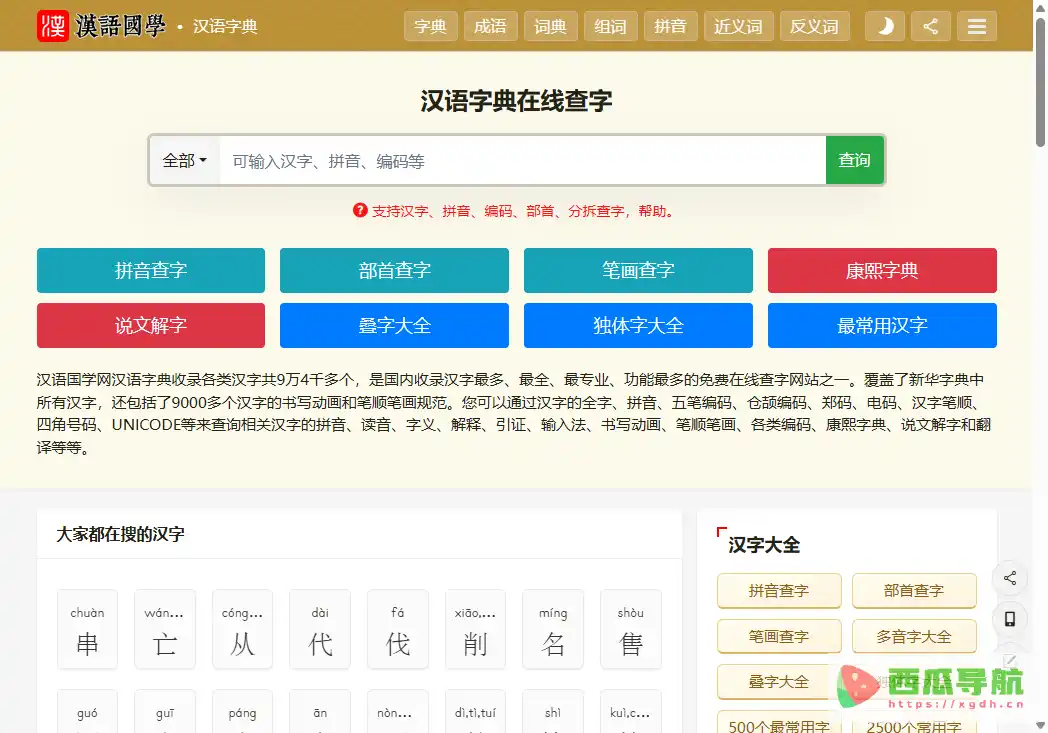Image resolution: width=1048 pixels, height=733 pixels.
Task: Focus the character search input field
Action: click(x=523, y=160)
